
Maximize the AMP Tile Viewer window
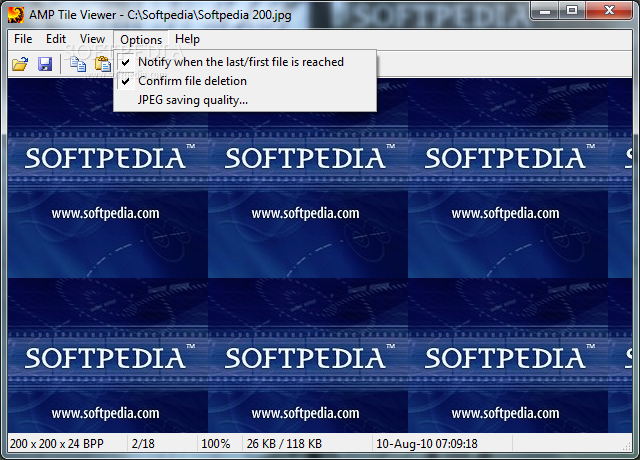(572, 11)
